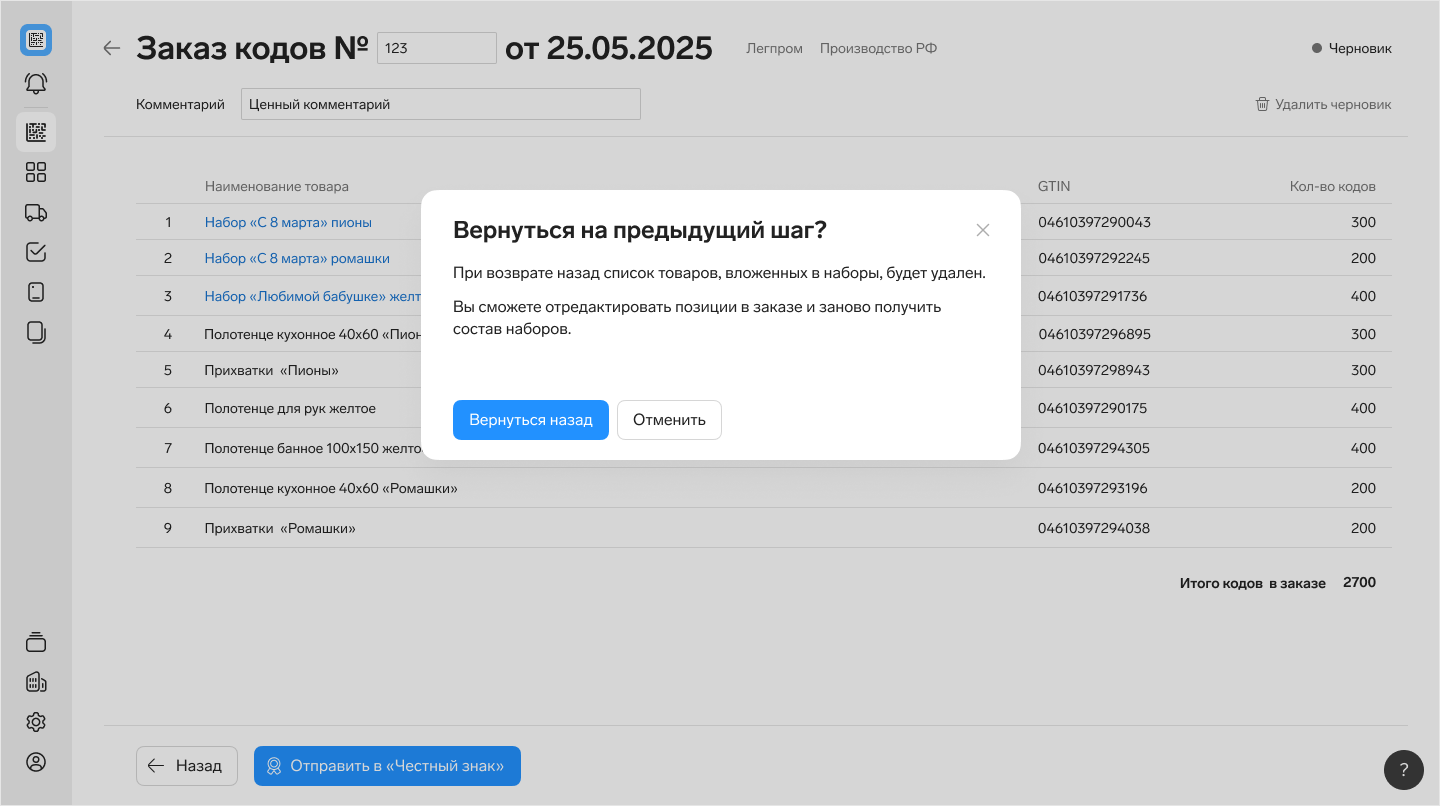The image size is (1440, 806).
Task: Click "Отправить в «Честный знак»" button
Action: click(387, 766)
